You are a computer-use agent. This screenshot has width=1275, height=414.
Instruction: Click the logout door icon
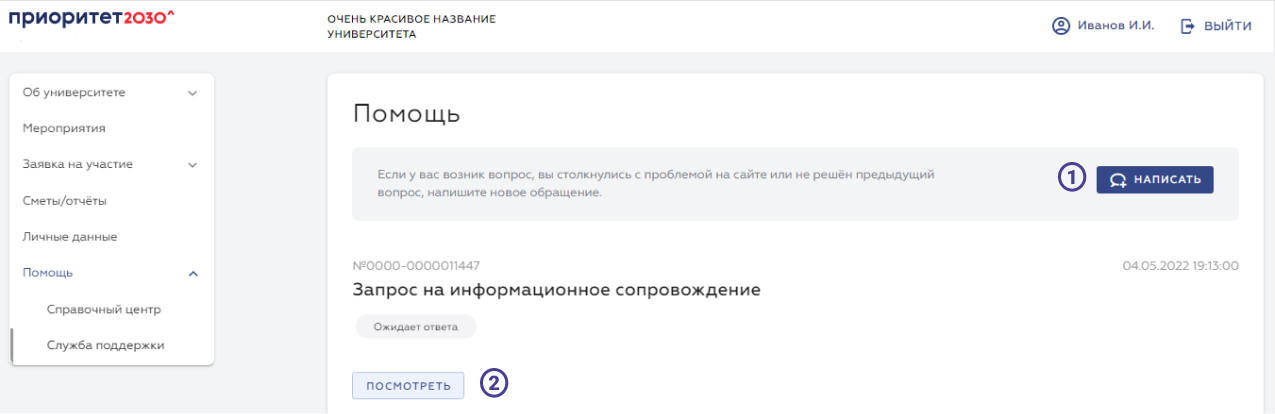(1188, 26)
